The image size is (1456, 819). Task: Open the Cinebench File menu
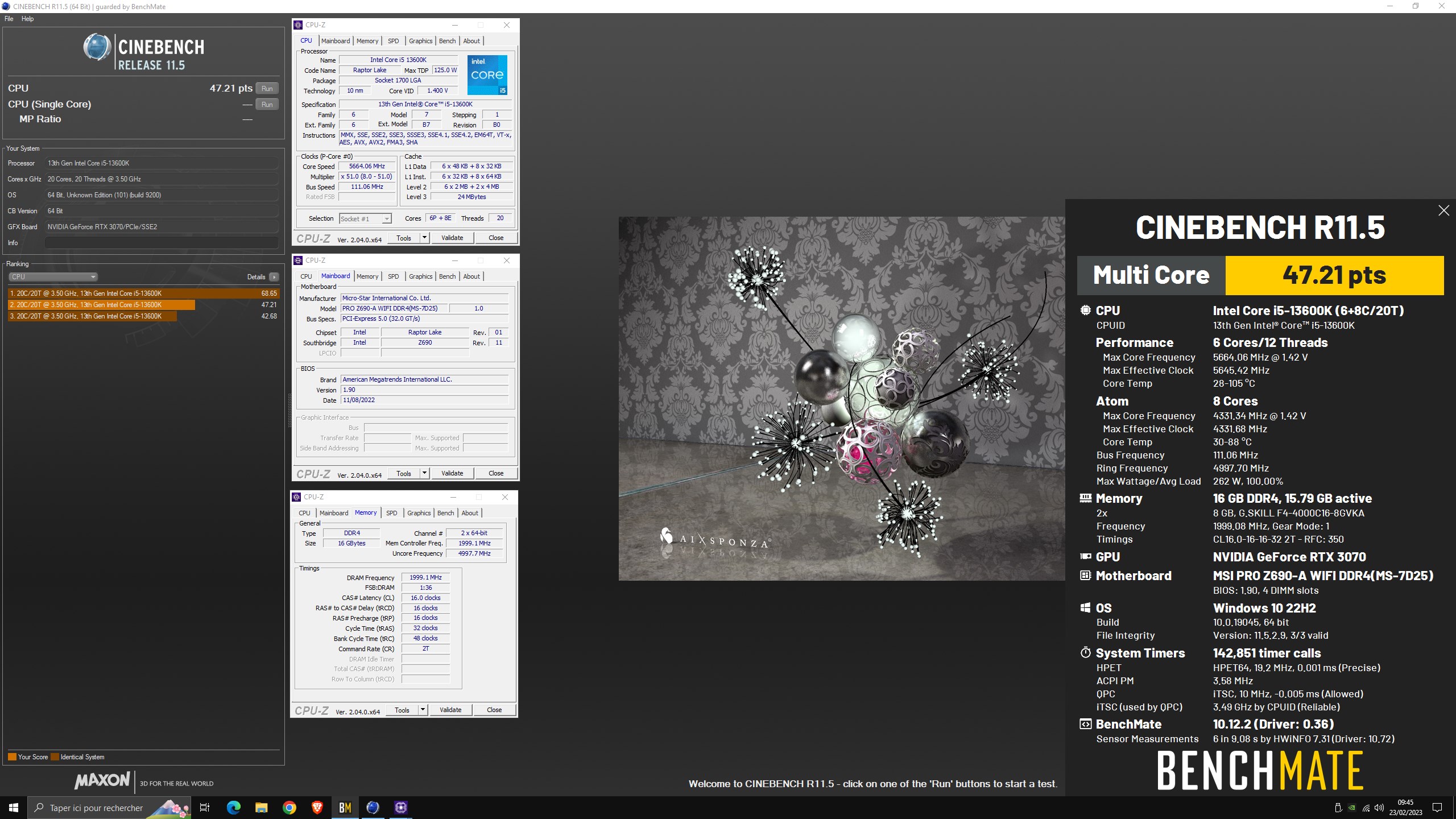[9, 19]
